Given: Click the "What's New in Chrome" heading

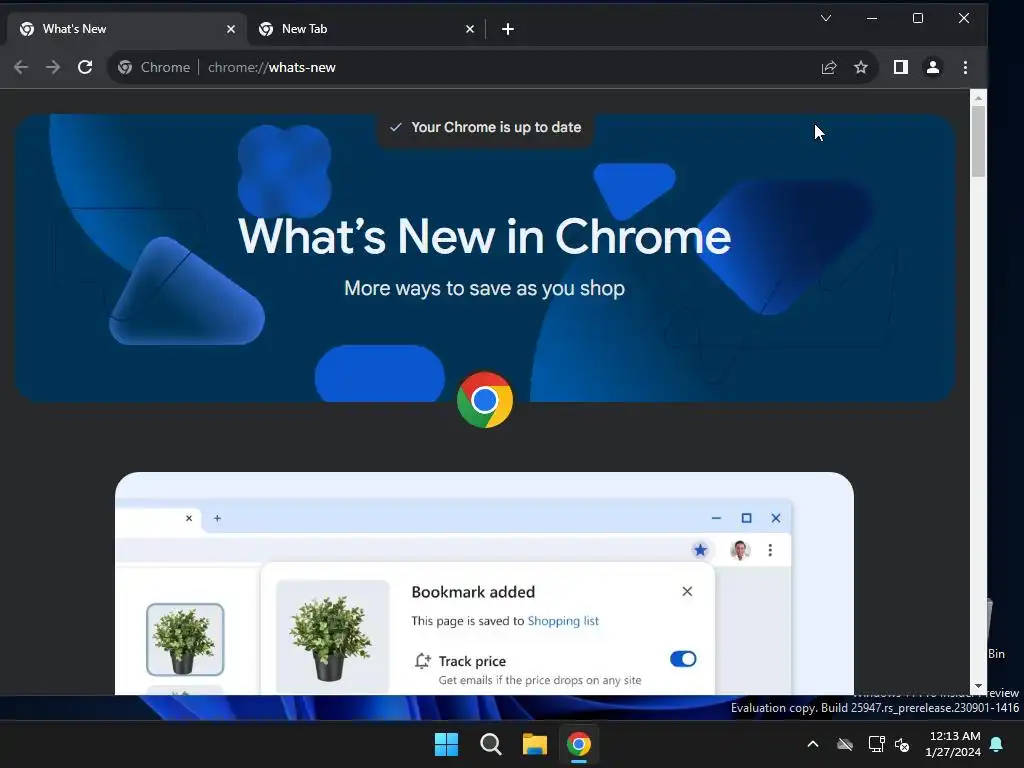Looking at the screenshot, I should coord(485,236).
